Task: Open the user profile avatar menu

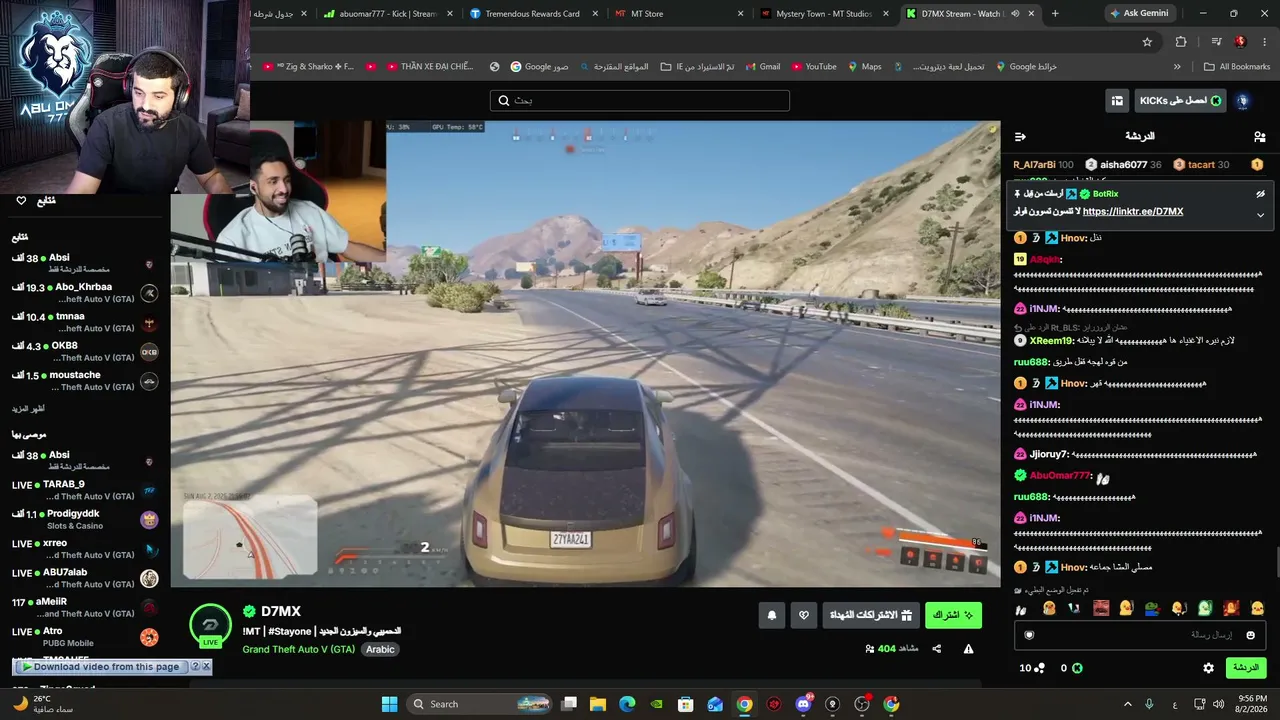Action: click(1243, 101)
